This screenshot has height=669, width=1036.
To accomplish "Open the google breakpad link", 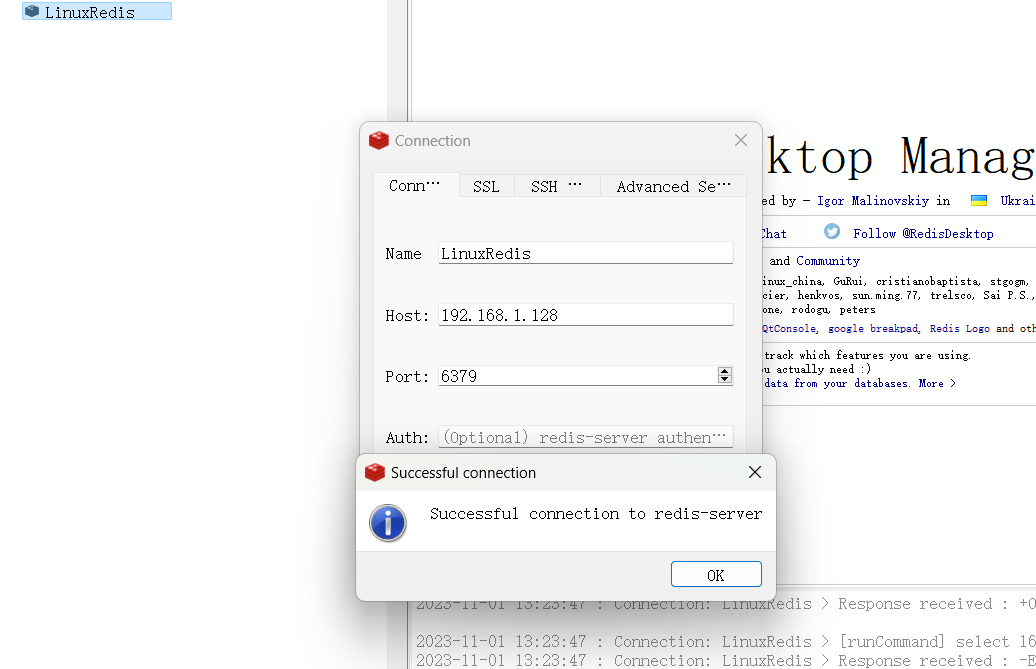I will coord(873,328).
